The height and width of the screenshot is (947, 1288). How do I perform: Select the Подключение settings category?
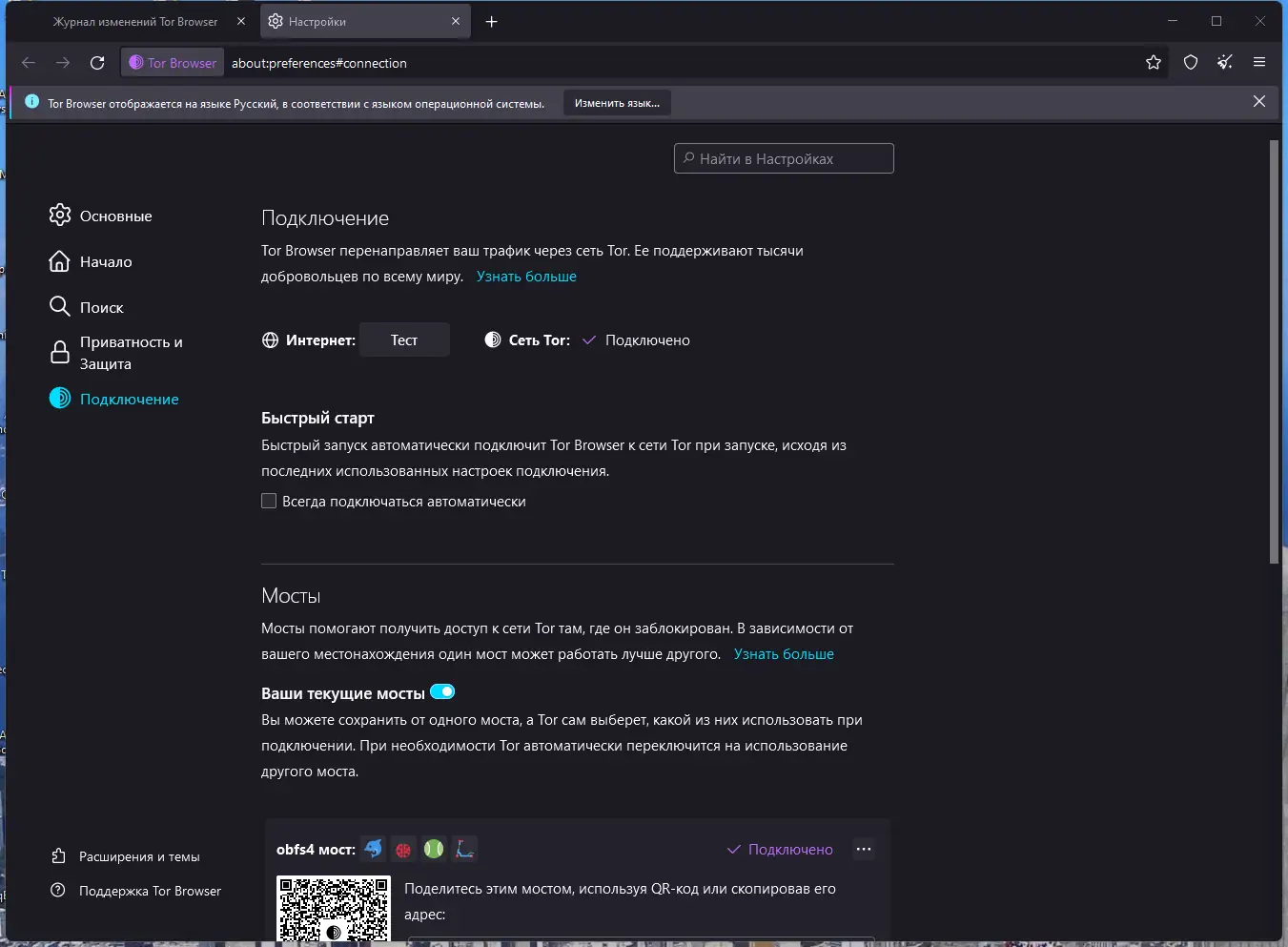[114, 399]
